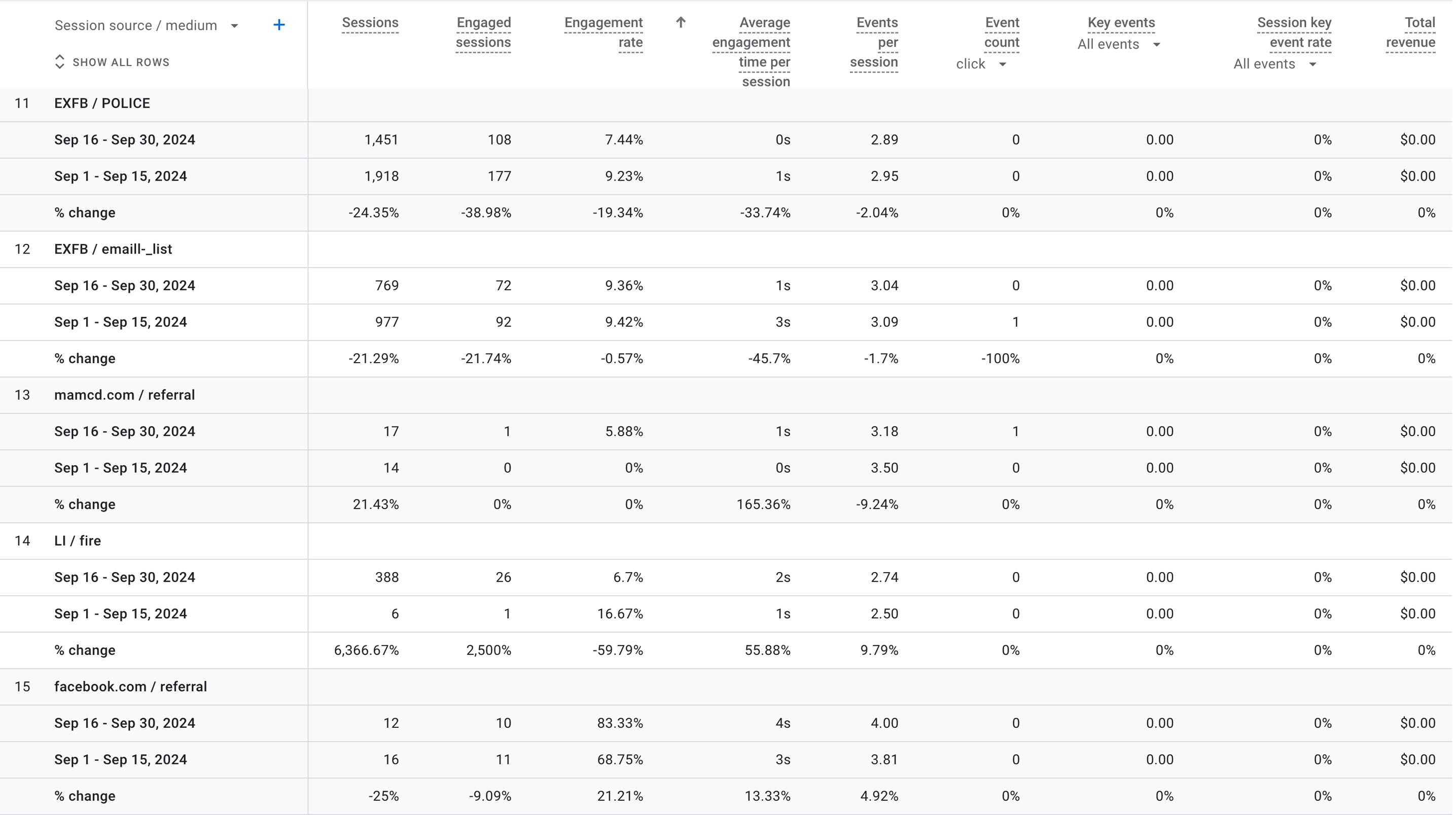This screenshot has height=815, width=1456.
Task: Click Events per session header
Action: [874, 43]
